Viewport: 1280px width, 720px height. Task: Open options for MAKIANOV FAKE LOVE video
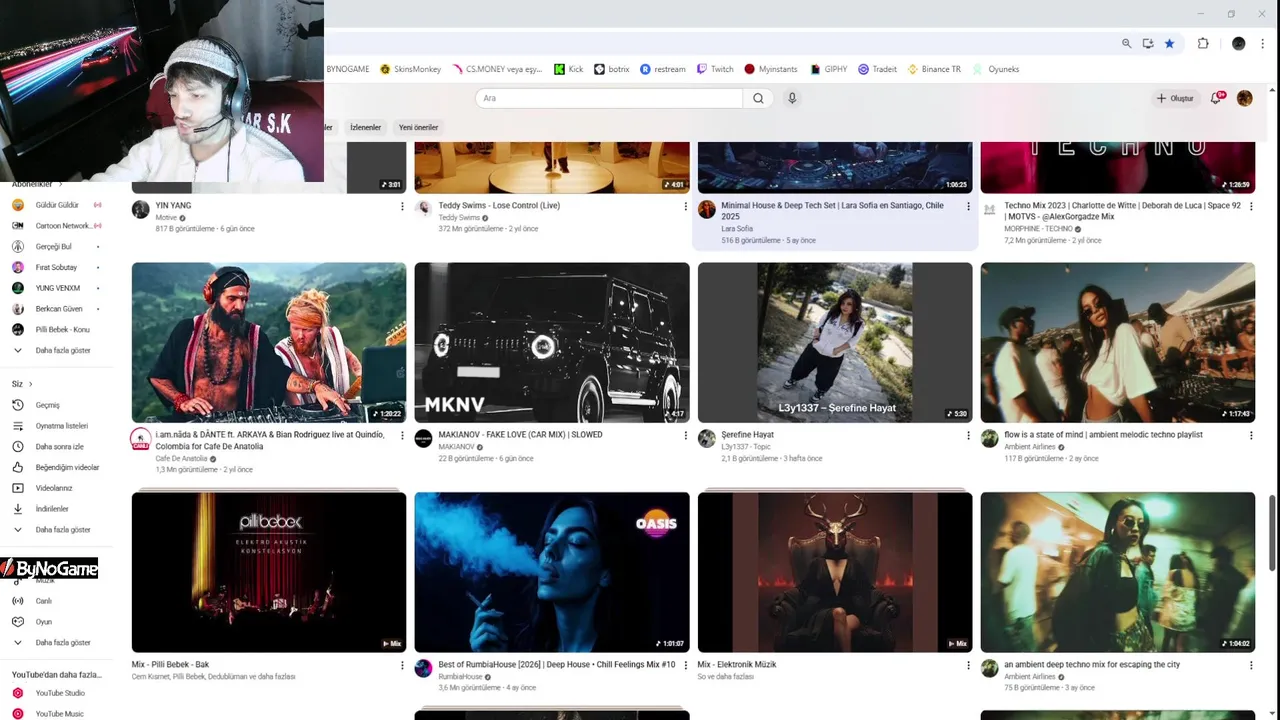685,435
